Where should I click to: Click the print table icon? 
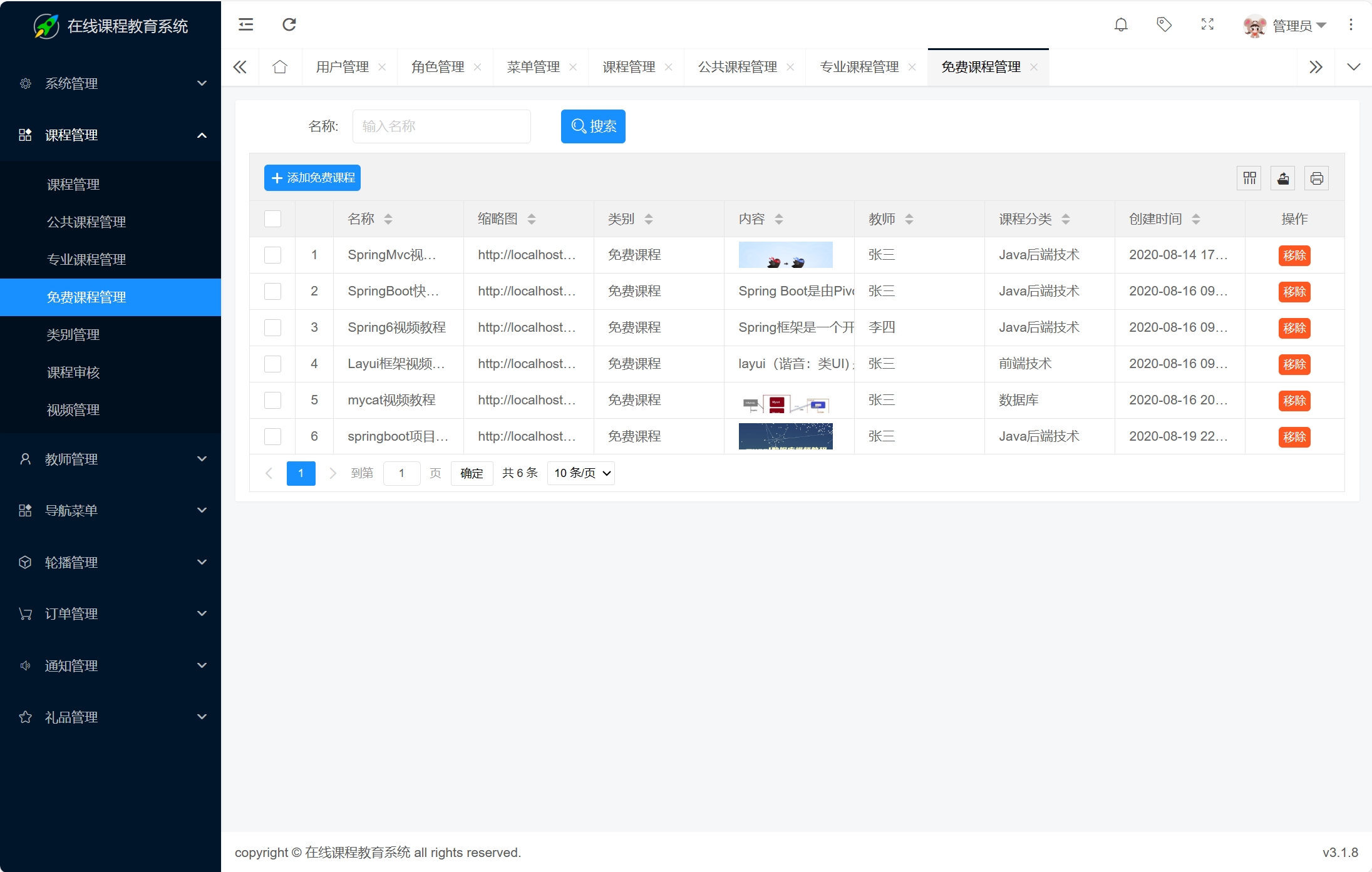coord(1316,178)
